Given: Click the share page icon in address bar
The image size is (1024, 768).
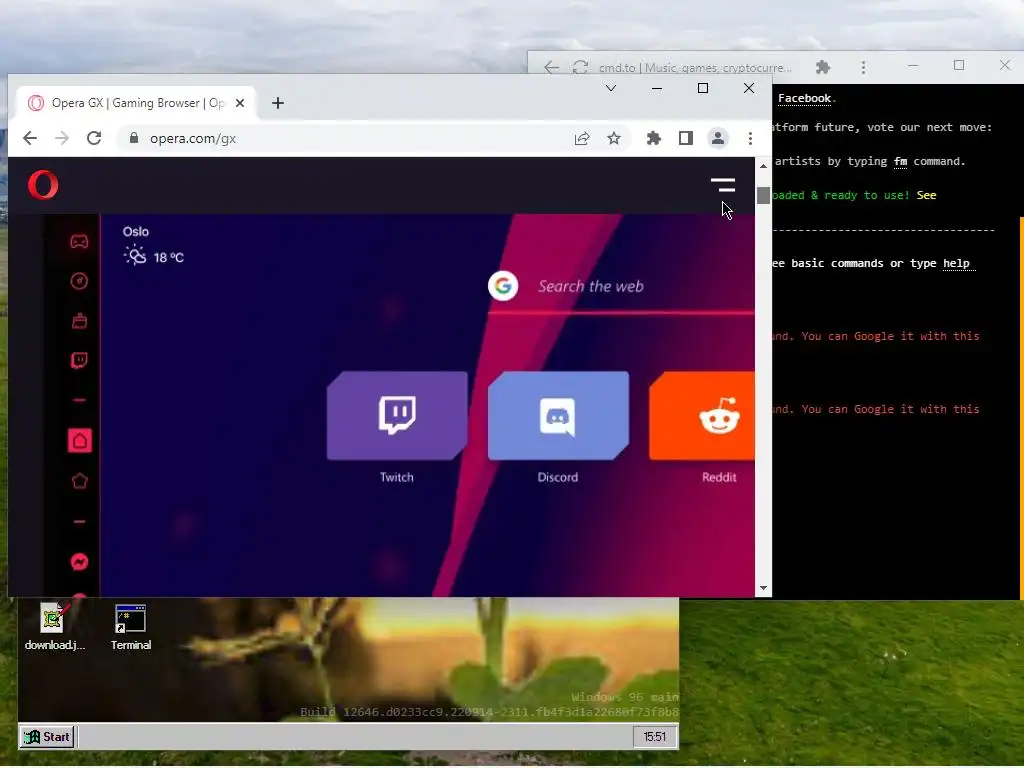Looking at the screenshot, I should click(x=582, y=138).
